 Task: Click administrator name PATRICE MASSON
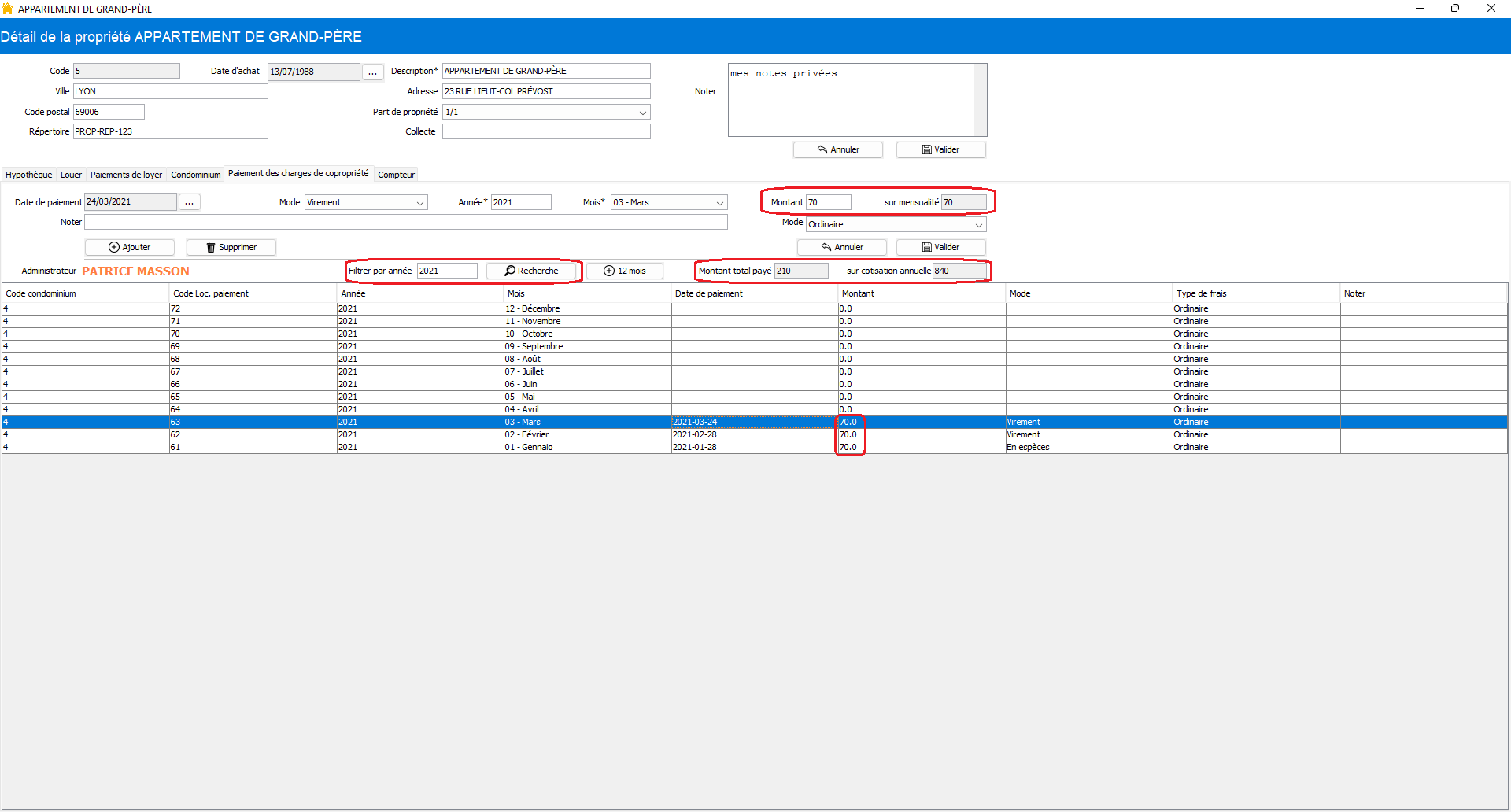135,271
